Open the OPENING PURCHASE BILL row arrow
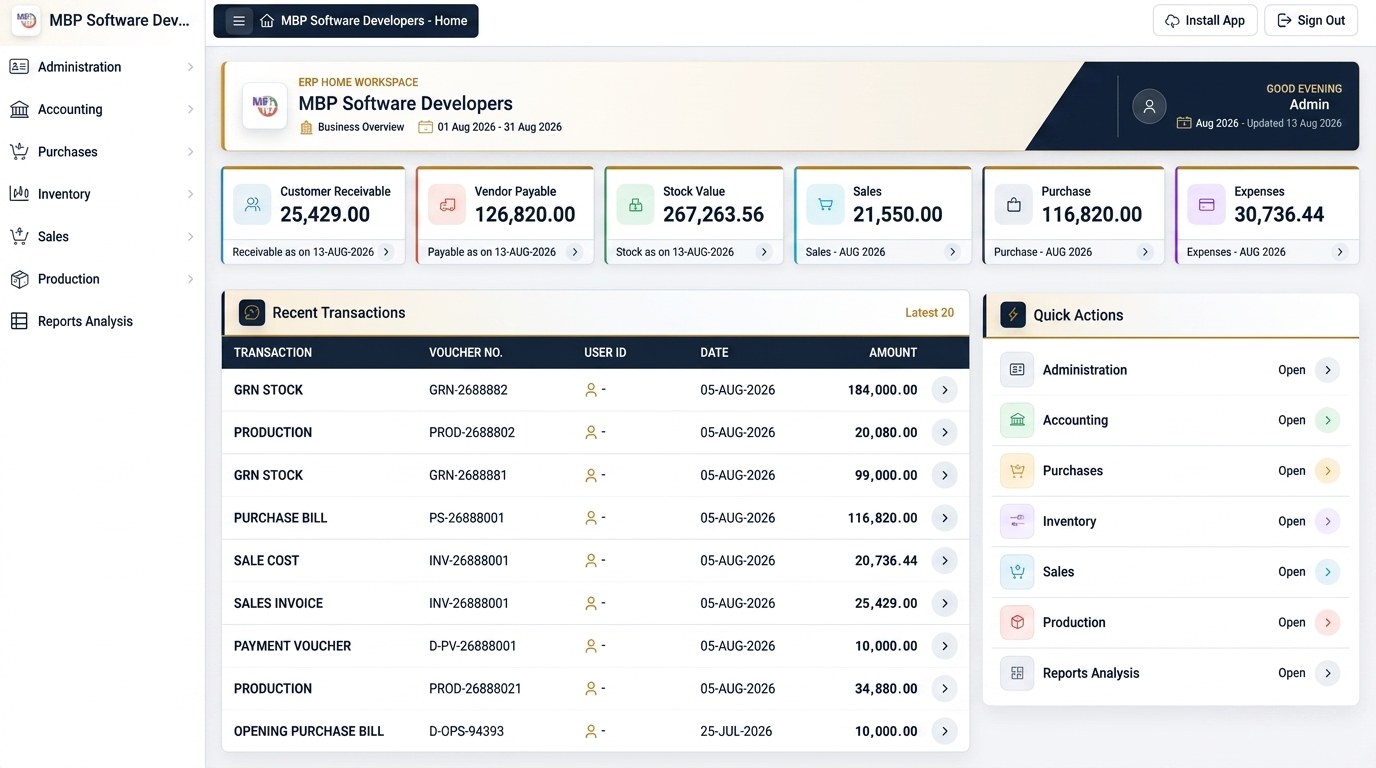The image size is (1376, 768). [x=944, y=731]
